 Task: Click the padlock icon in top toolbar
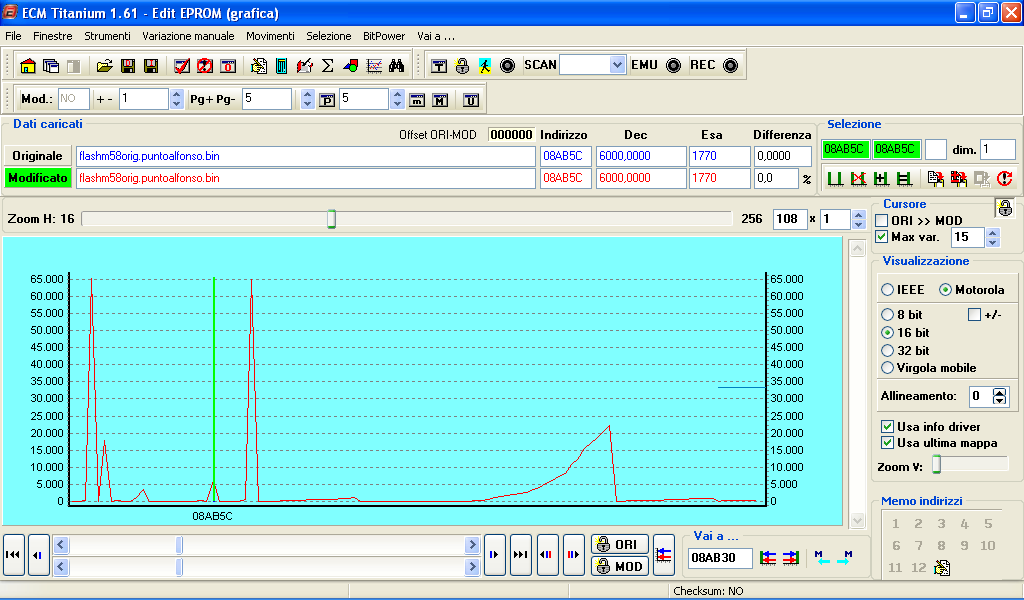click(x=462, y=66)
